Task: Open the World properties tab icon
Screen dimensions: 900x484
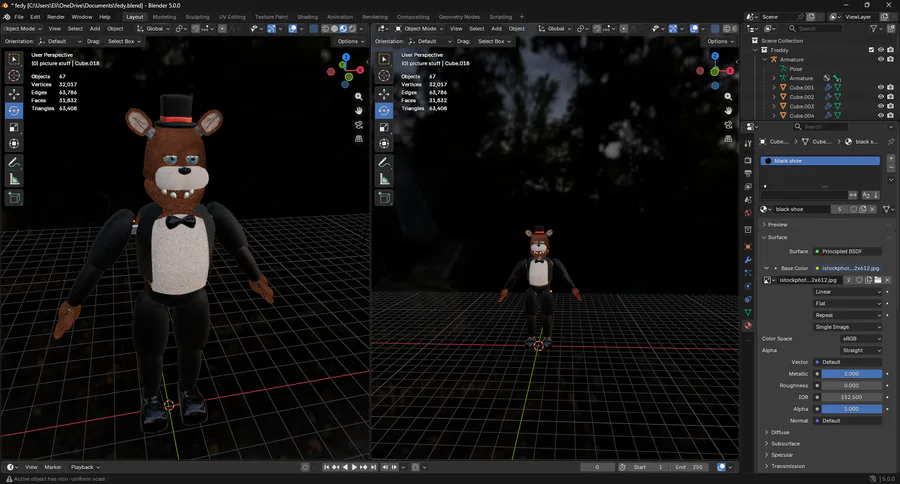Action: [x=748, y=213]
